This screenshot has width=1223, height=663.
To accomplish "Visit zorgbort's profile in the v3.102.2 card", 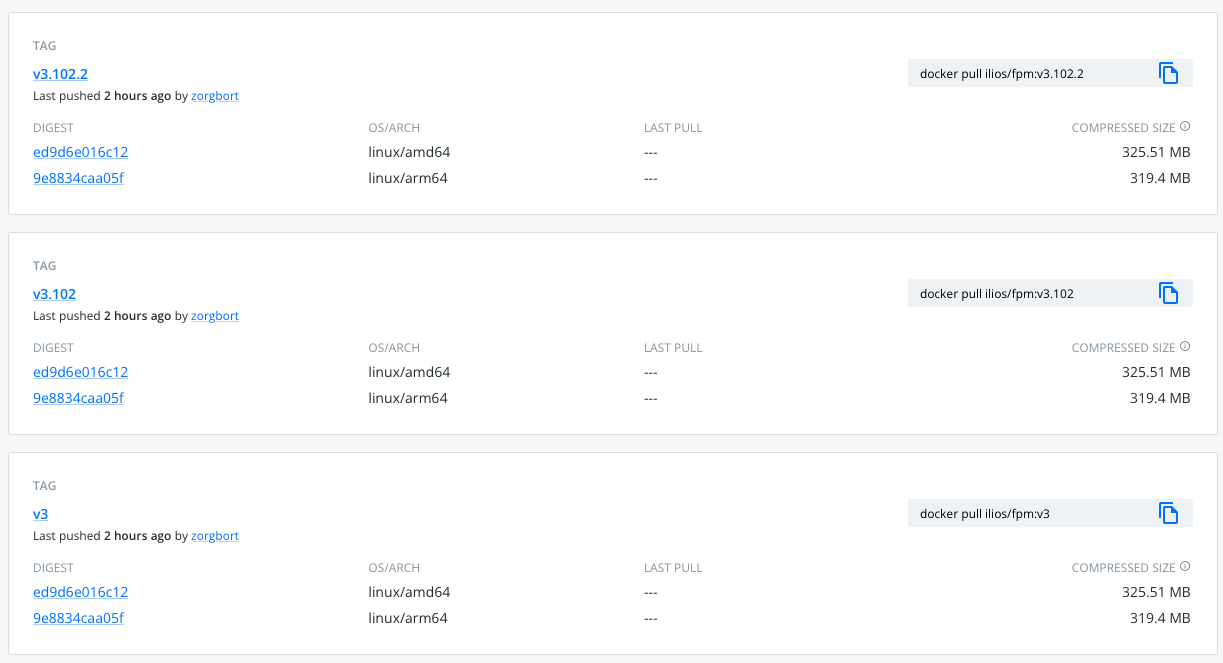I will tap(215, 96).
